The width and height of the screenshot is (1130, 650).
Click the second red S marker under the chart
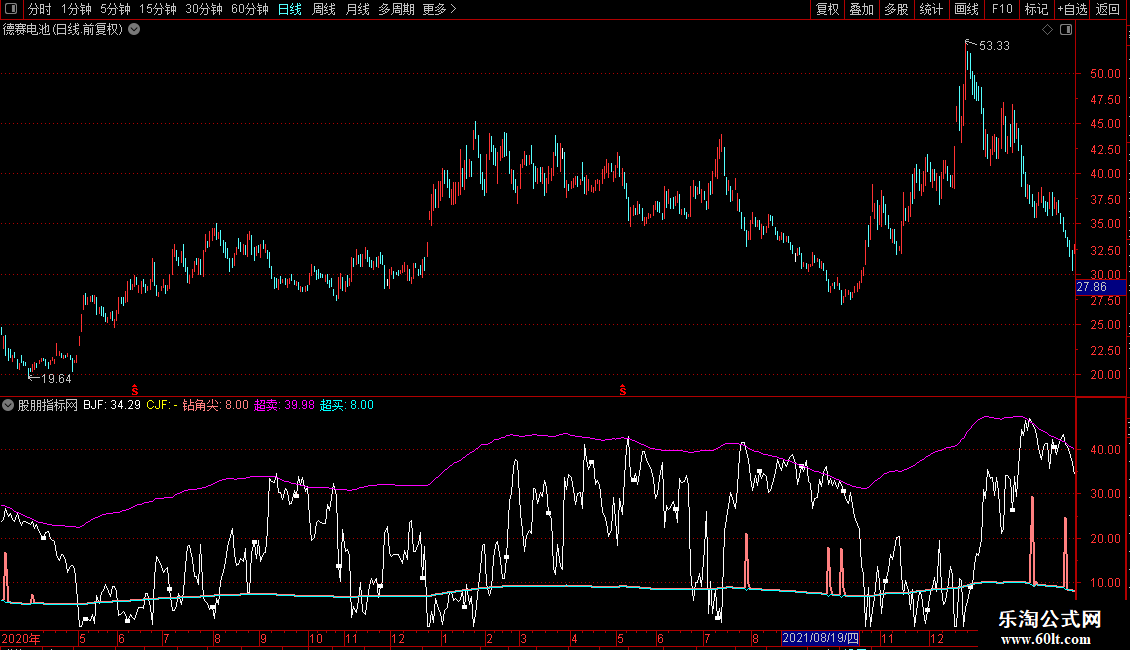point(623,390)
